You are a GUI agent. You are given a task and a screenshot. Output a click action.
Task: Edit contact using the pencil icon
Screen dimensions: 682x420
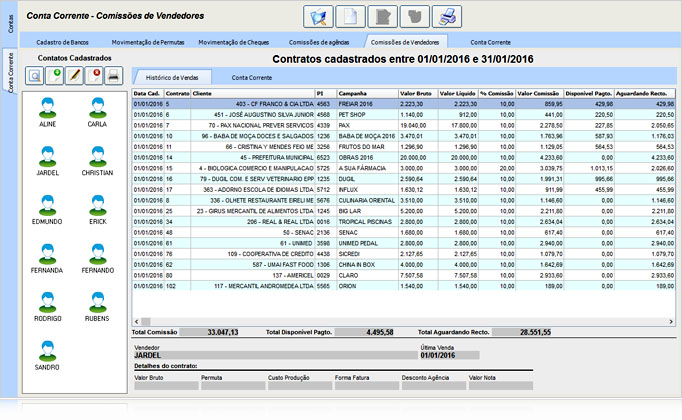(74, 76)
